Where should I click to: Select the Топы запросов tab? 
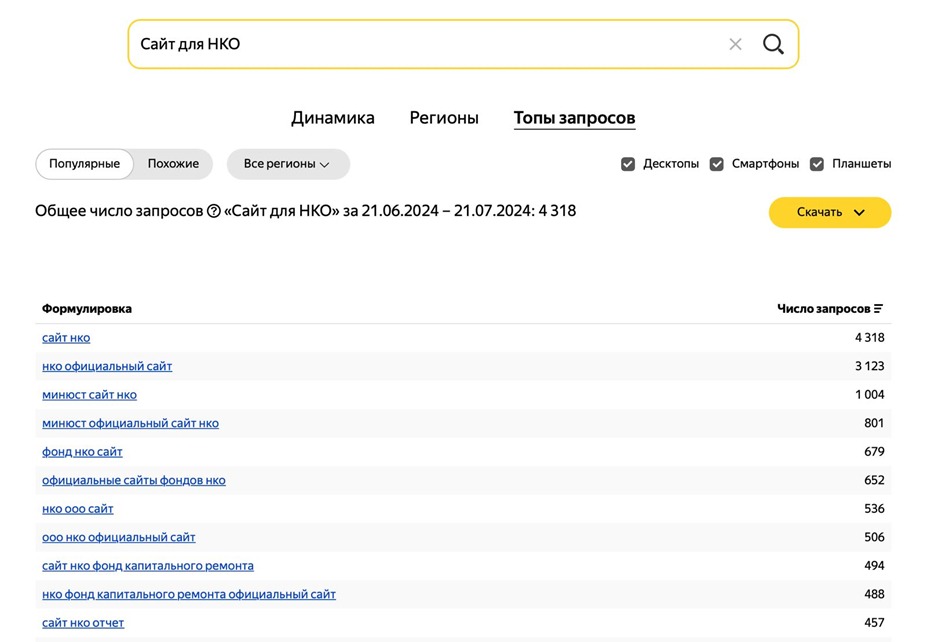click(x=574, y=117)
